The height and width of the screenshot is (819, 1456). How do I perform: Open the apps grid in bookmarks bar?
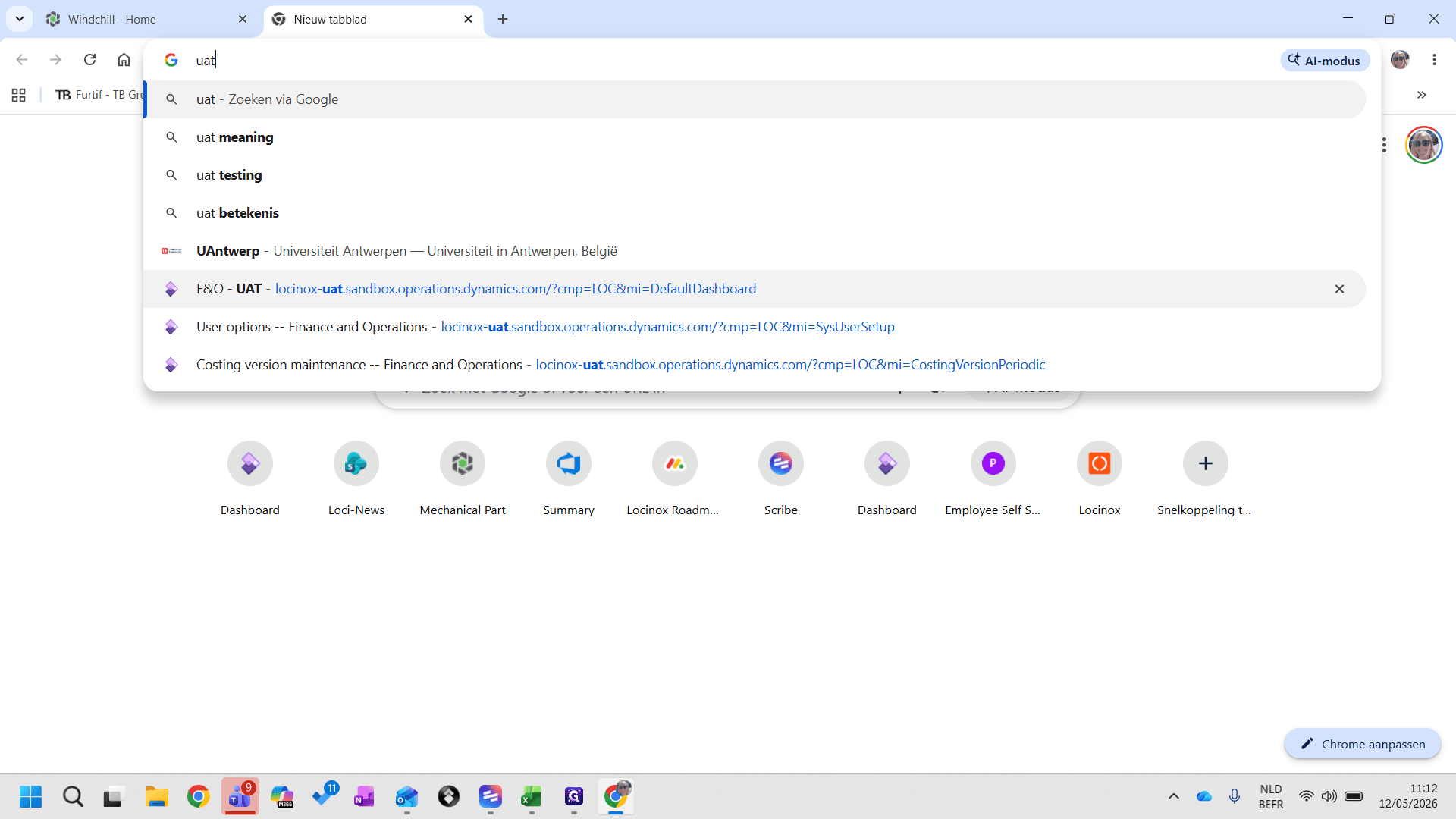coord(19,95)
